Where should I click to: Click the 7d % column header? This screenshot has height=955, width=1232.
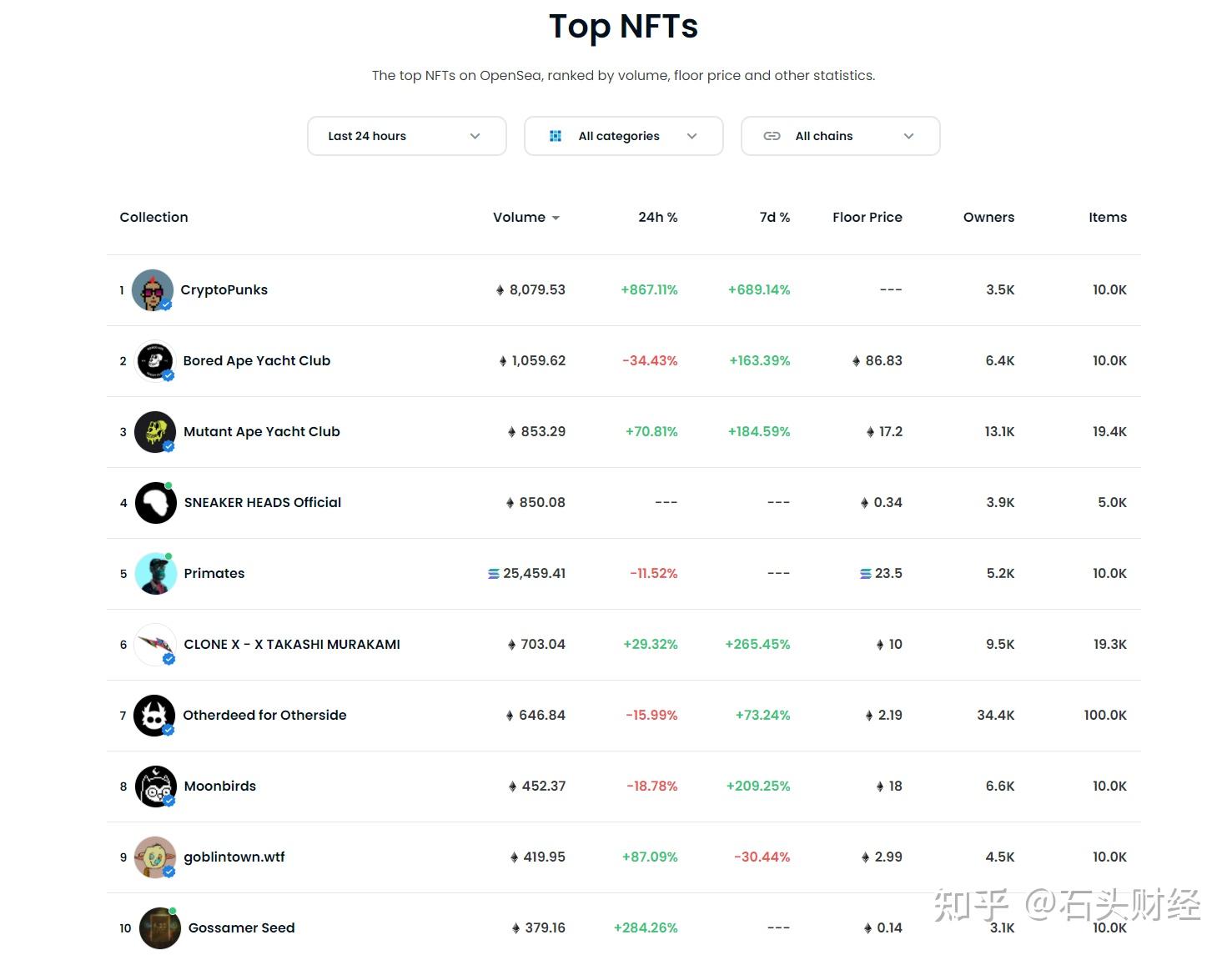[775, 217]
